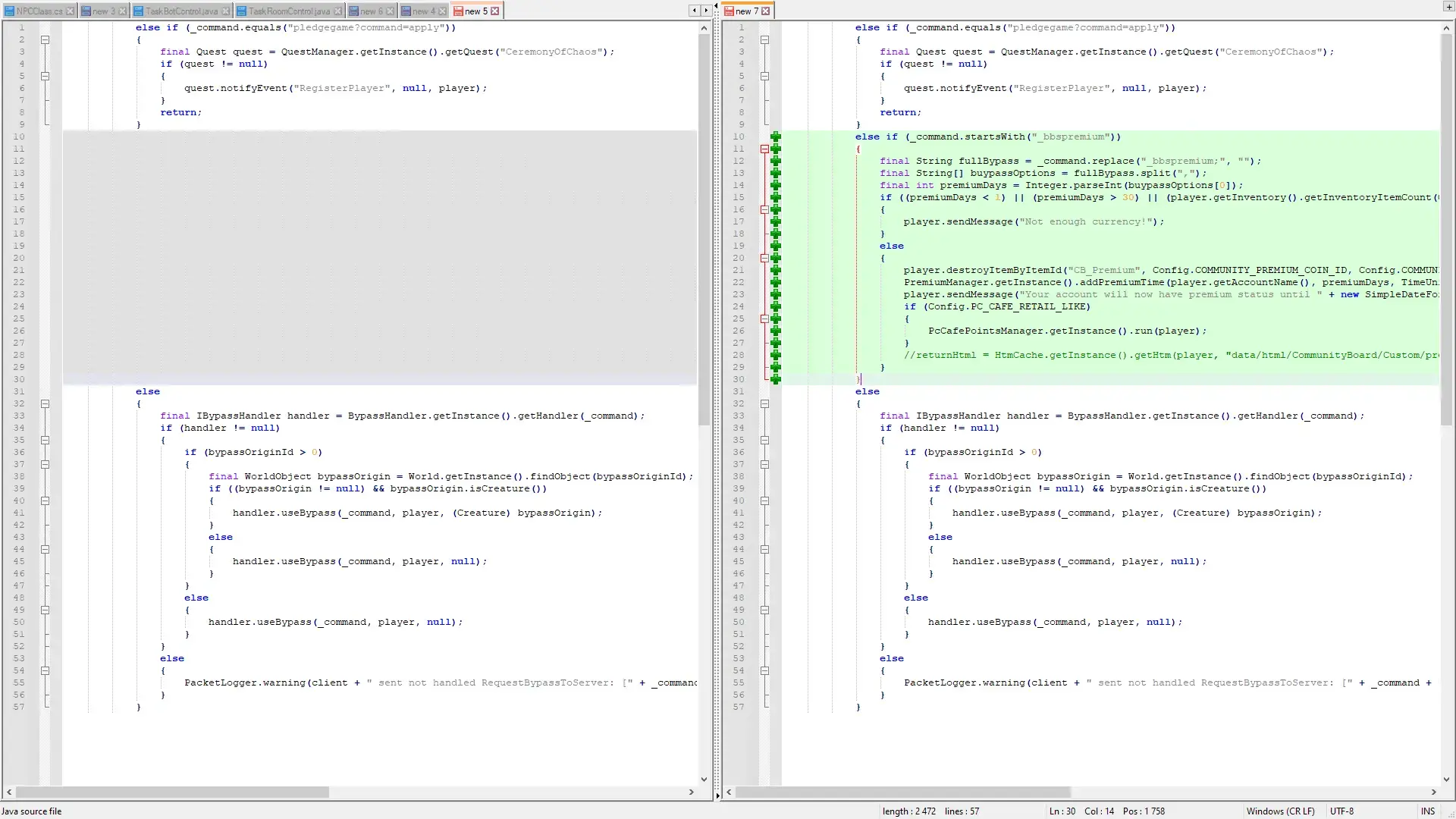Close the new 4 tab

pos(442,11)
